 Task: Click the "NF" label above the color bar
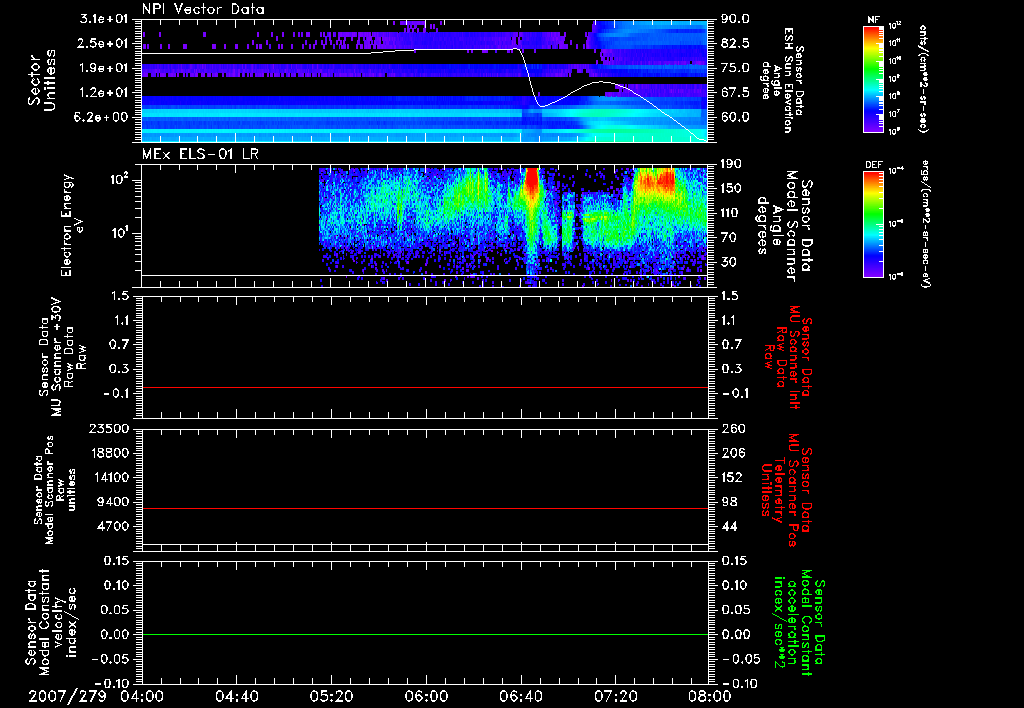pyautogui.click(x=873, y=20)
